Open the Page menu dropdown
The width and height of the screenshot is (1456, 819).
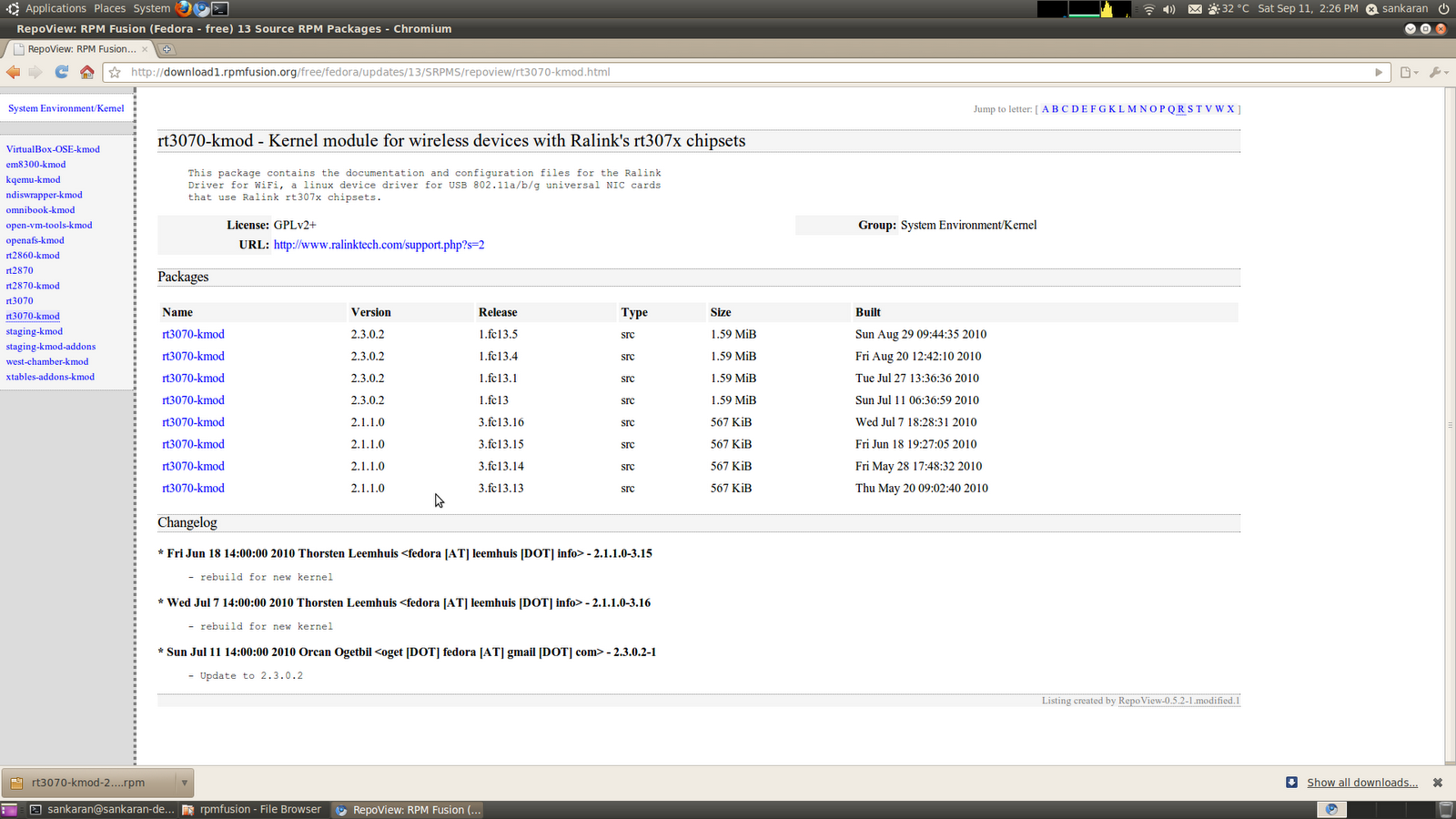coord(1410,72)
